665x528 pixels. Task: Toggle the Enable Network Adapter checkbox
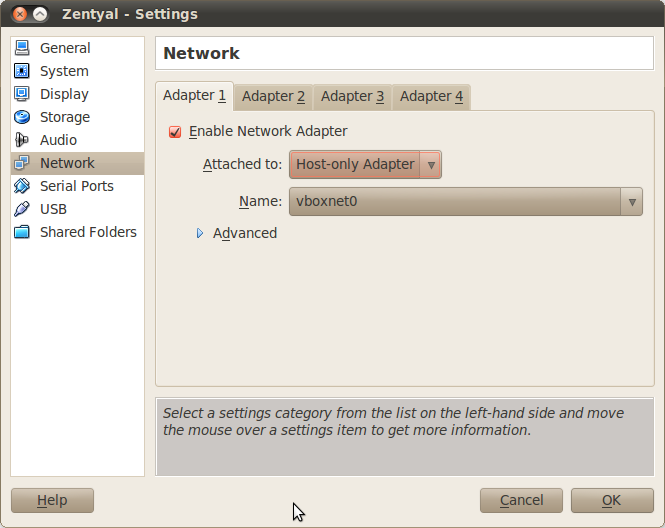176,131
